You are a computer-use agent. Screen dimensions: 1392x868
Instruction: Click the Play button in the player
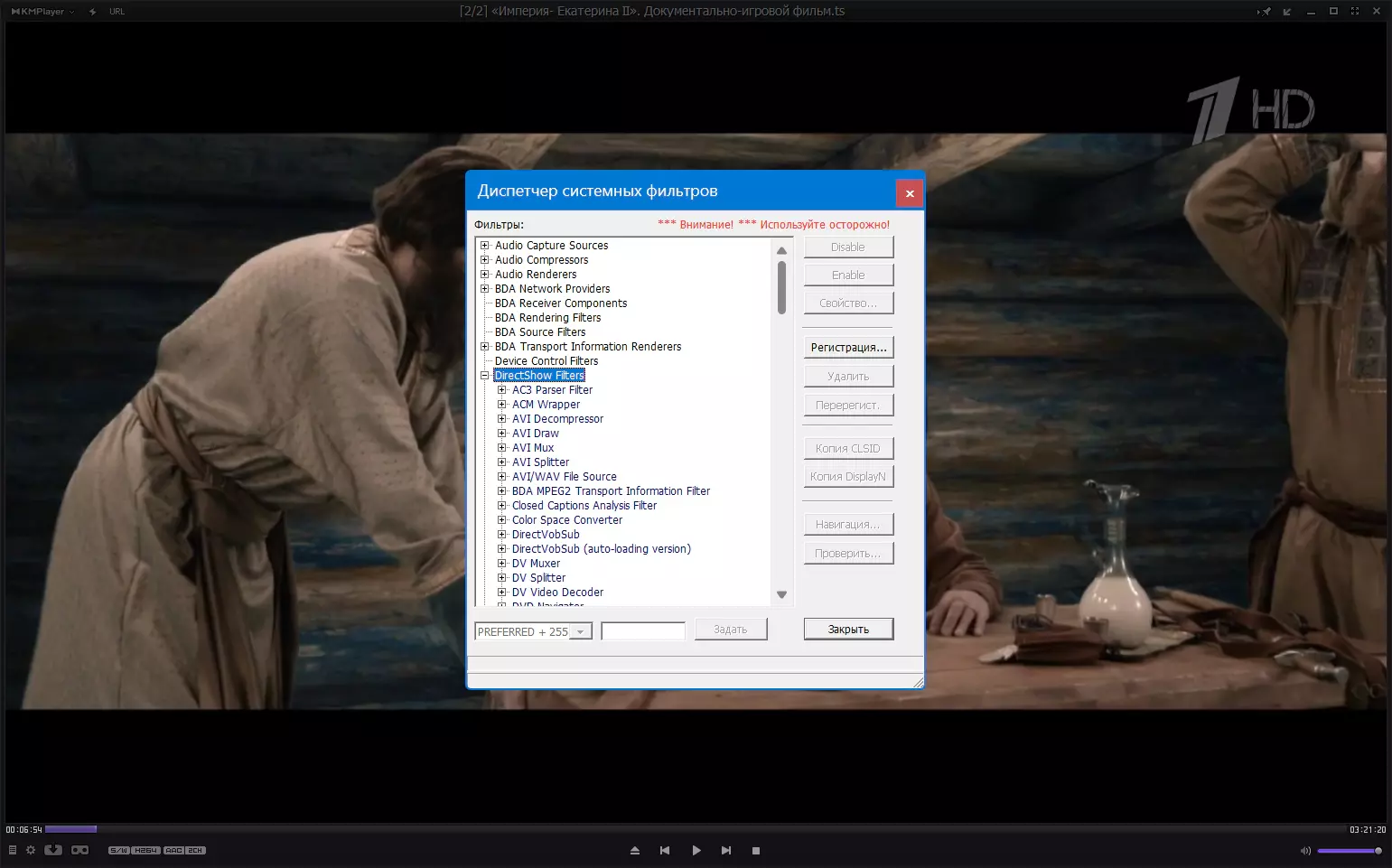coord(696,850)
